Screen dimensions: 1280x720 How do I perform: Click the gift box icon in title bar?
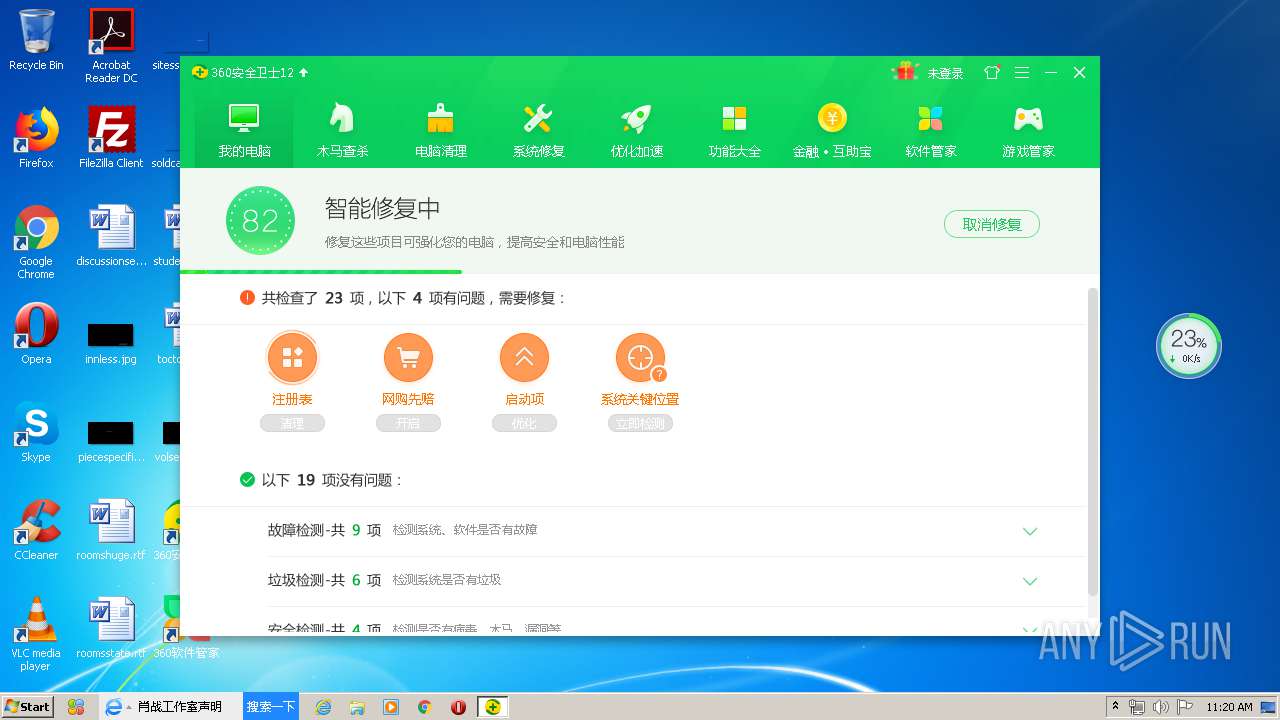(x=906, y=72)
